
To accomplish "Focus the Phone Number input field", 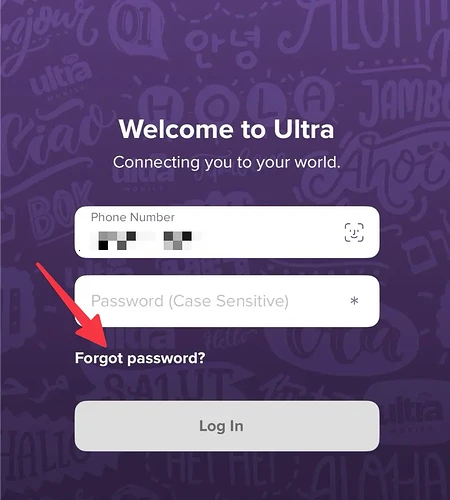I will click(x=227, y=232).
